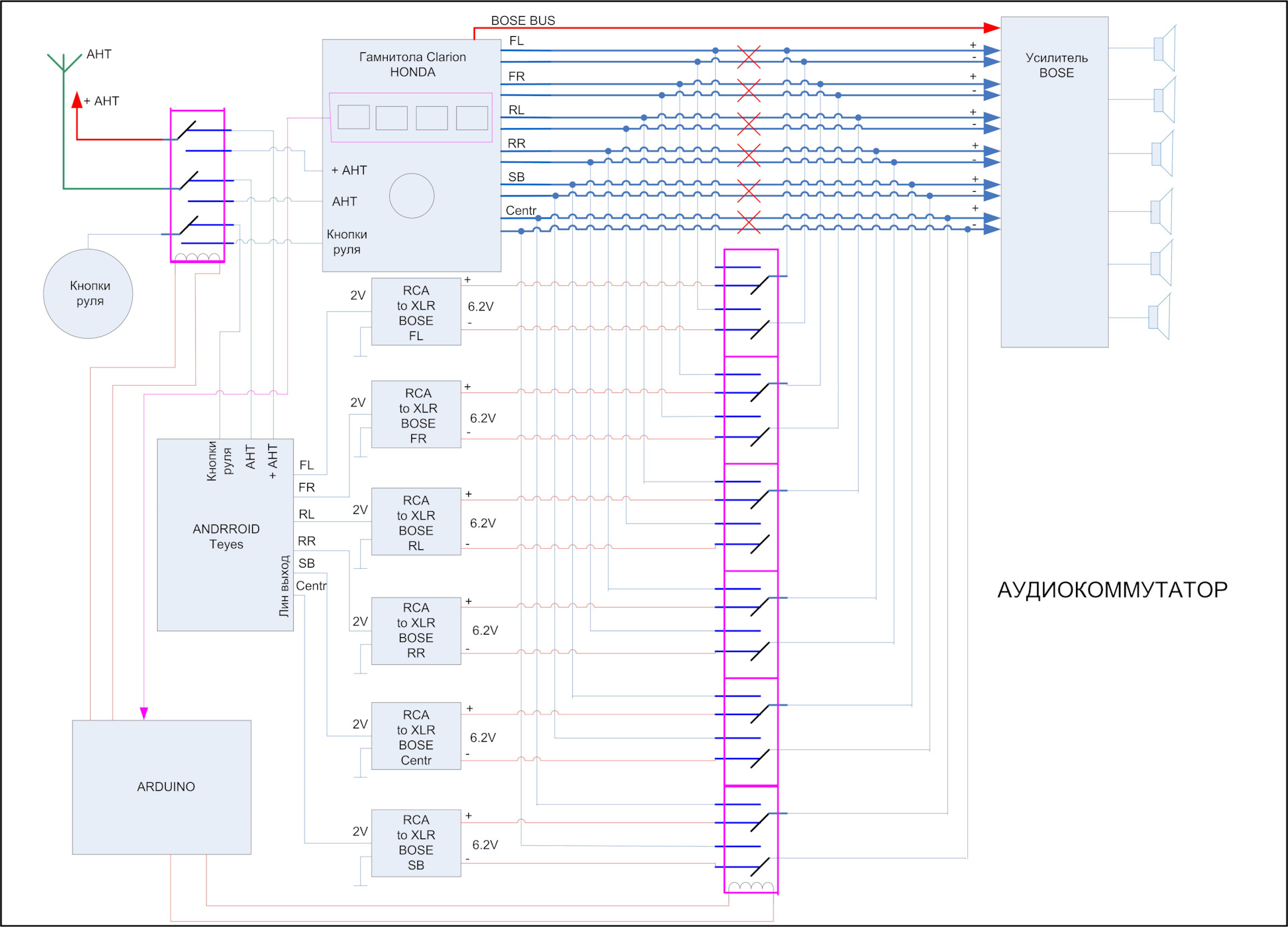Screen dimensions: 1288x927
Task: Click the FR line-out label on the Android block
Action: pyautogui.click(x=307, y=487)
